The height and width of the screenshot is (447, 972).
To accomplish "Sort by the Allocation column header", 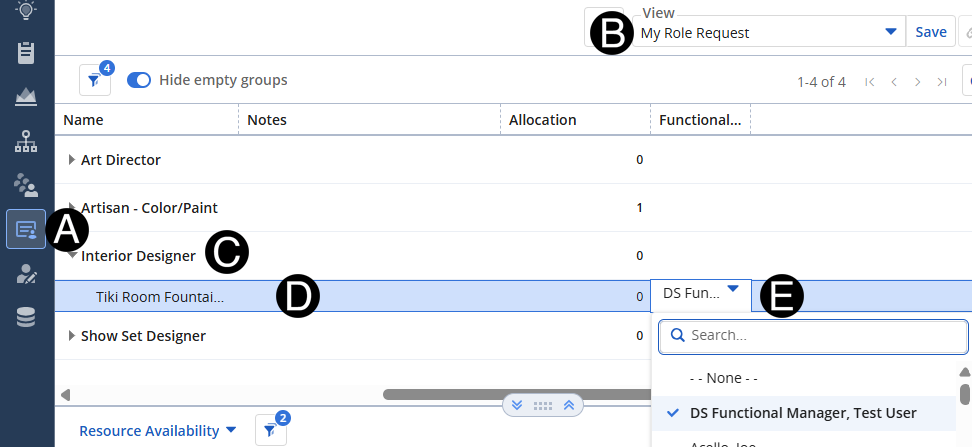I will (x=542, y=120).
